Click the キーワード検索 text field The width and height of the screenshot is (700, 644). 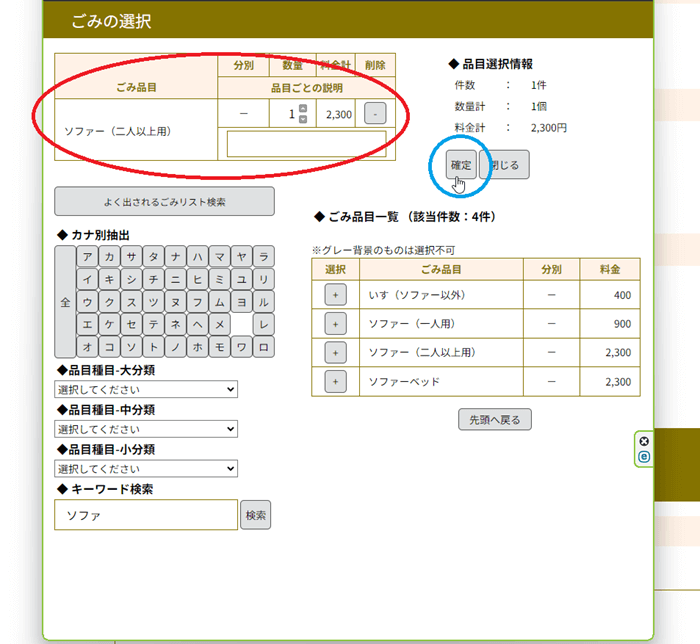coord(146,515)
